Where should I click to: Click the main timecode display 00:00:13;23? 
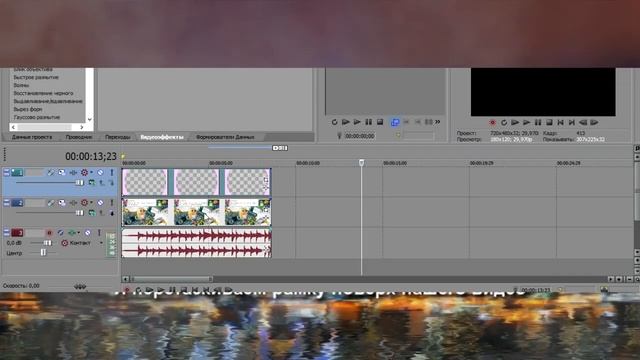(91, 156)
